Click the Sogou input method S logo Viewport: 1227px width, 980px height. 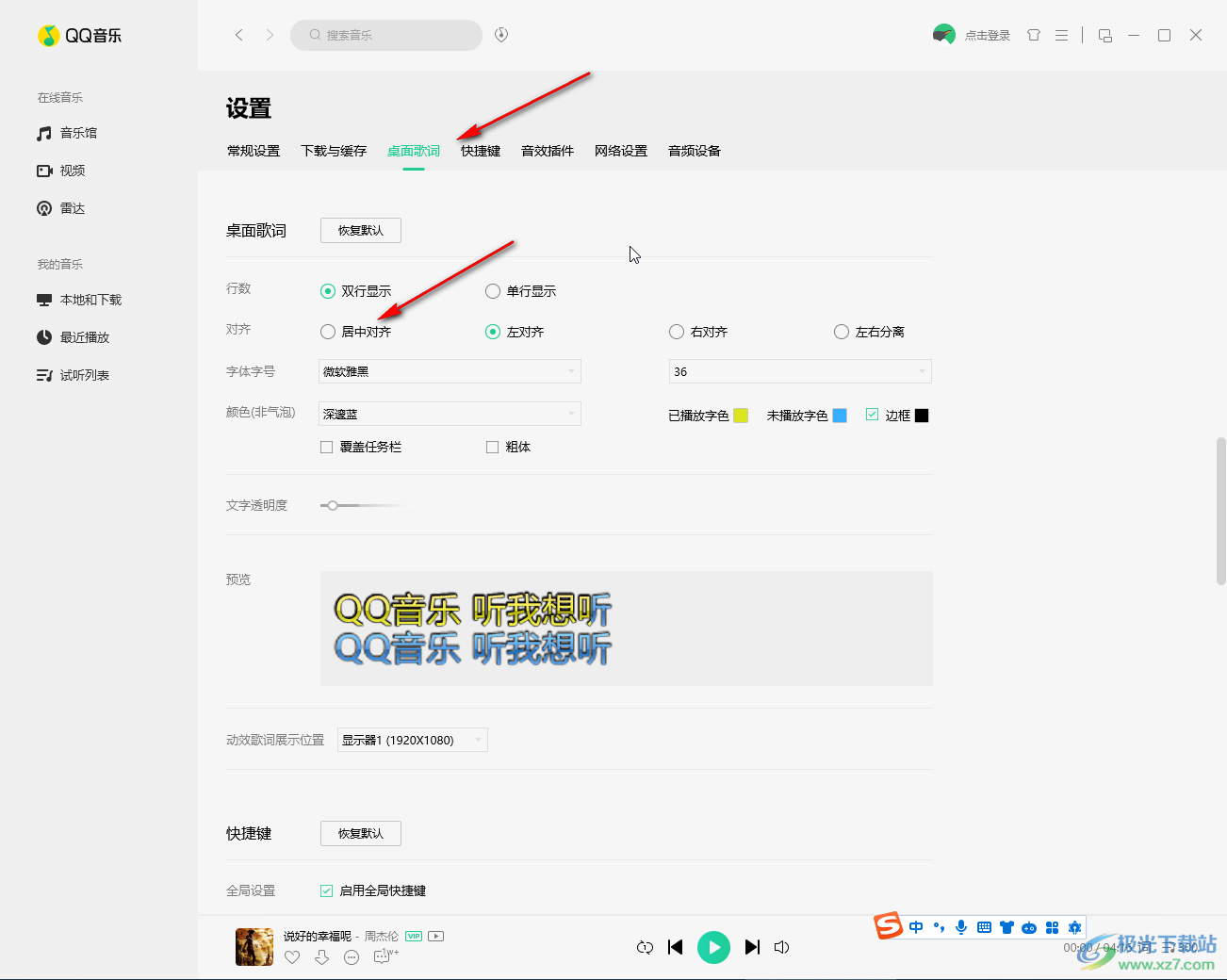click(888, 926)
